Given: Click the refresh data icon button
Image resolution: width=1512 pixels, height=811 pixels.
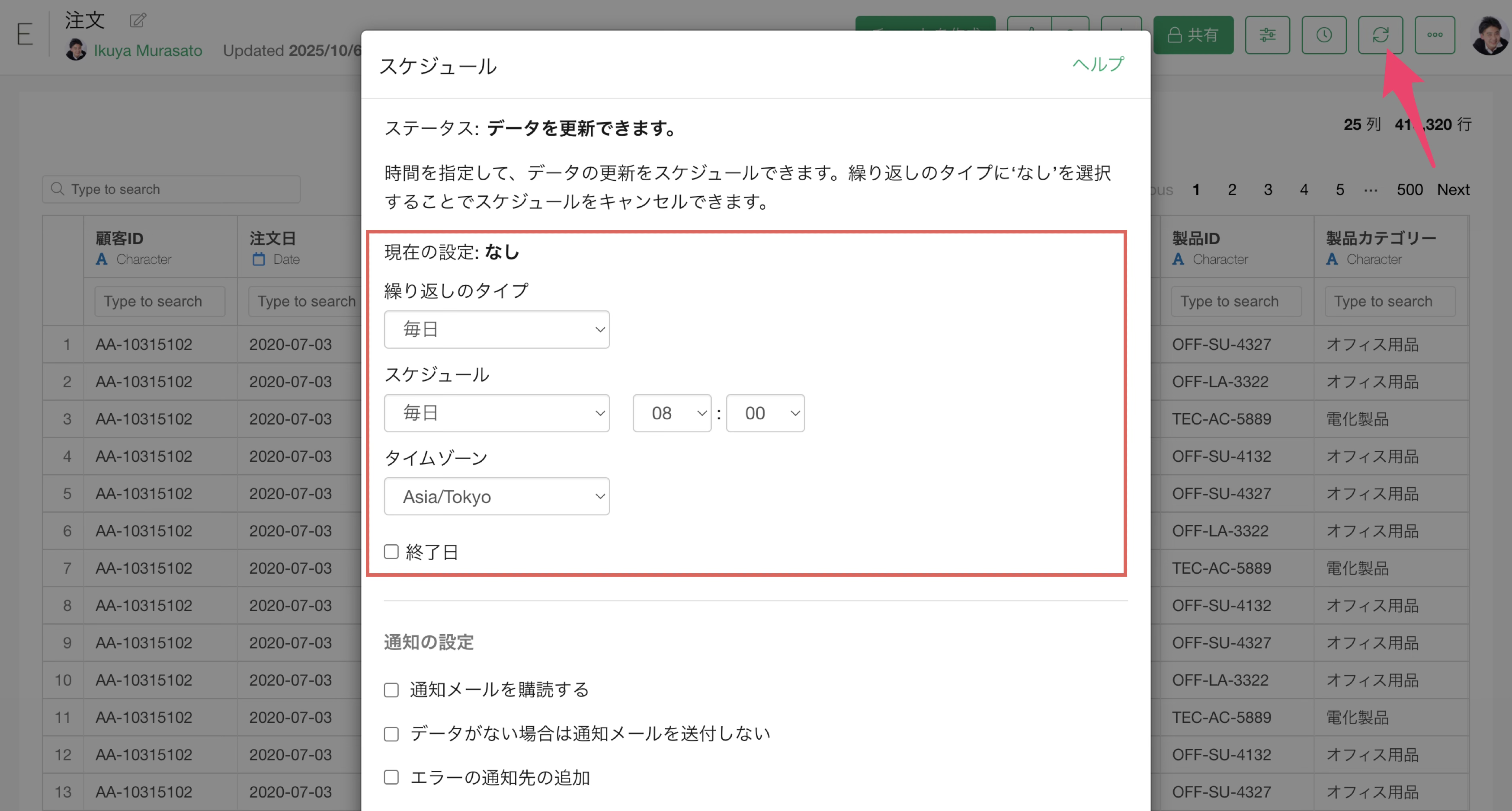Looking at the screenshot, I should pyautogui.click(x=1380, y=35).
